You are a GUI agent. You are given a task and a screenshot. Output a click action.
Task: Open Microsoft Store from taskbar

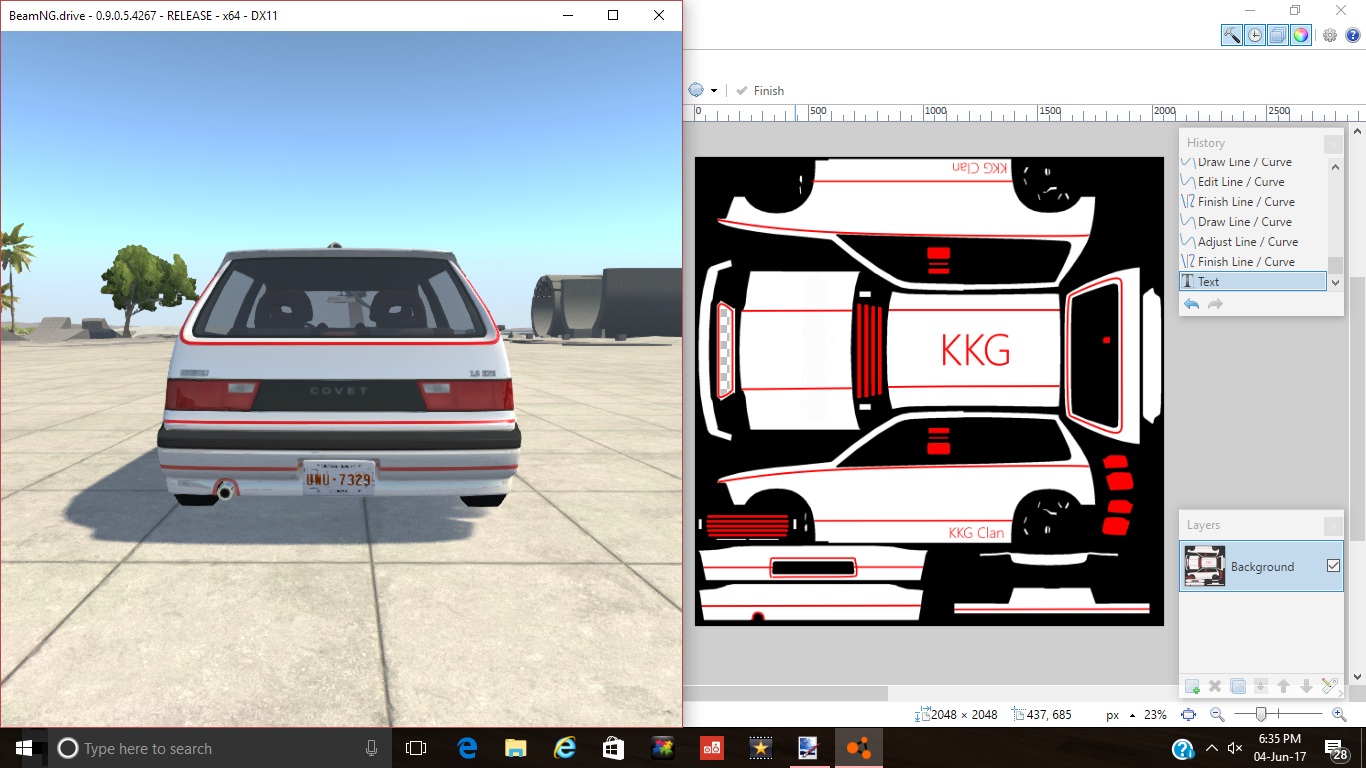click(x=613, y=748)
